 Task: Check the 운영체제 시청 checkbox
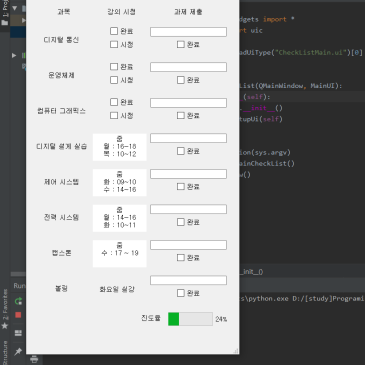114,80
